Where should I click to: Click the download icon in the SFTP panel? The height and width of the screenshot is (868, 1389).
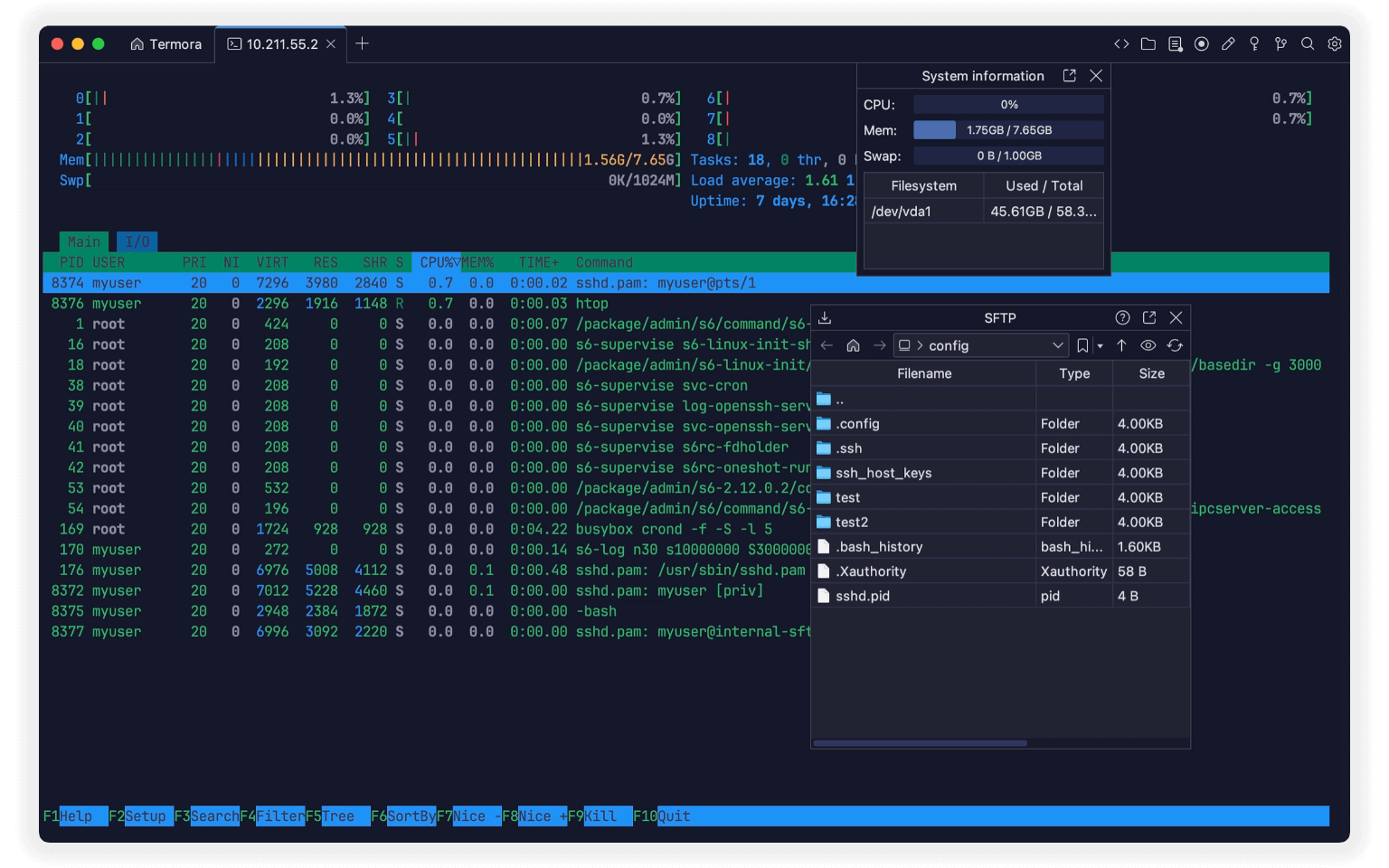click(x=824, y=317)
